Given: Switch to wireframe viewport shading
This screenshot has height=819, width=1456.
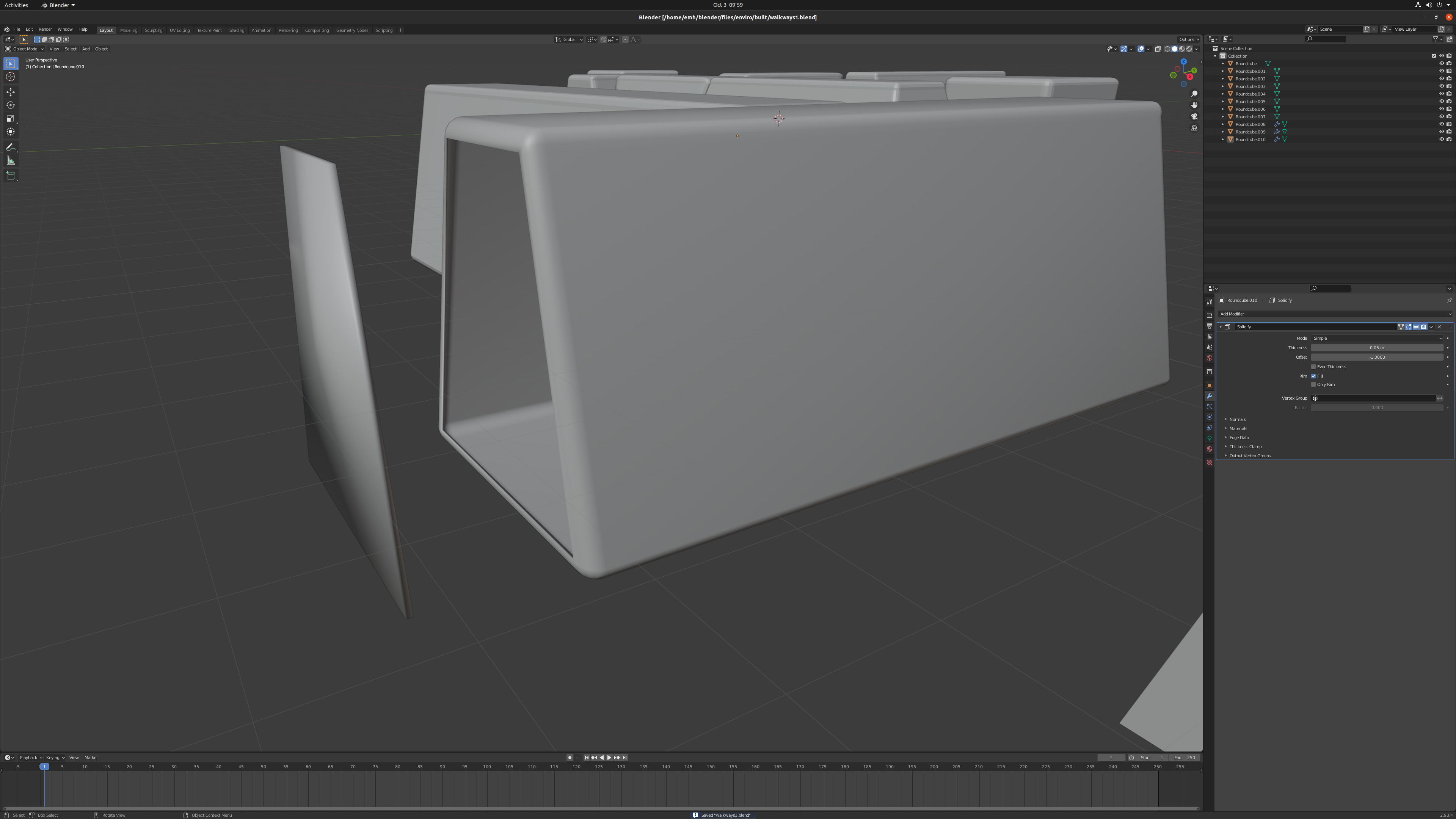Looking at the screenshot, I should tap(1168, 49).
